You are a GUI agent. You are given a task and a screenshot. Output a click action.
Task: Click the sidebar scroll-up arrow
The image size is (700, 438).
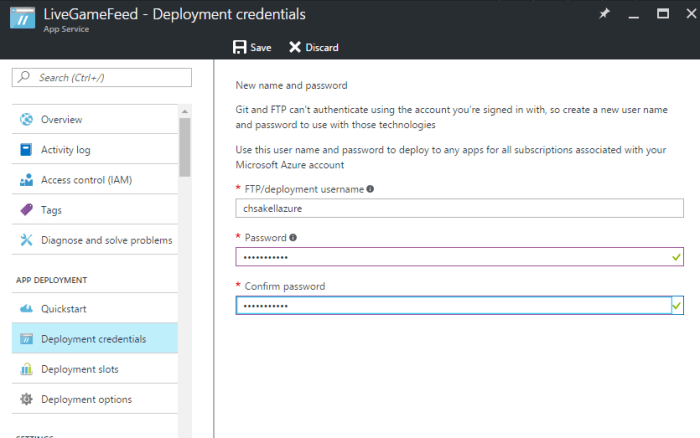click(185, 111)
